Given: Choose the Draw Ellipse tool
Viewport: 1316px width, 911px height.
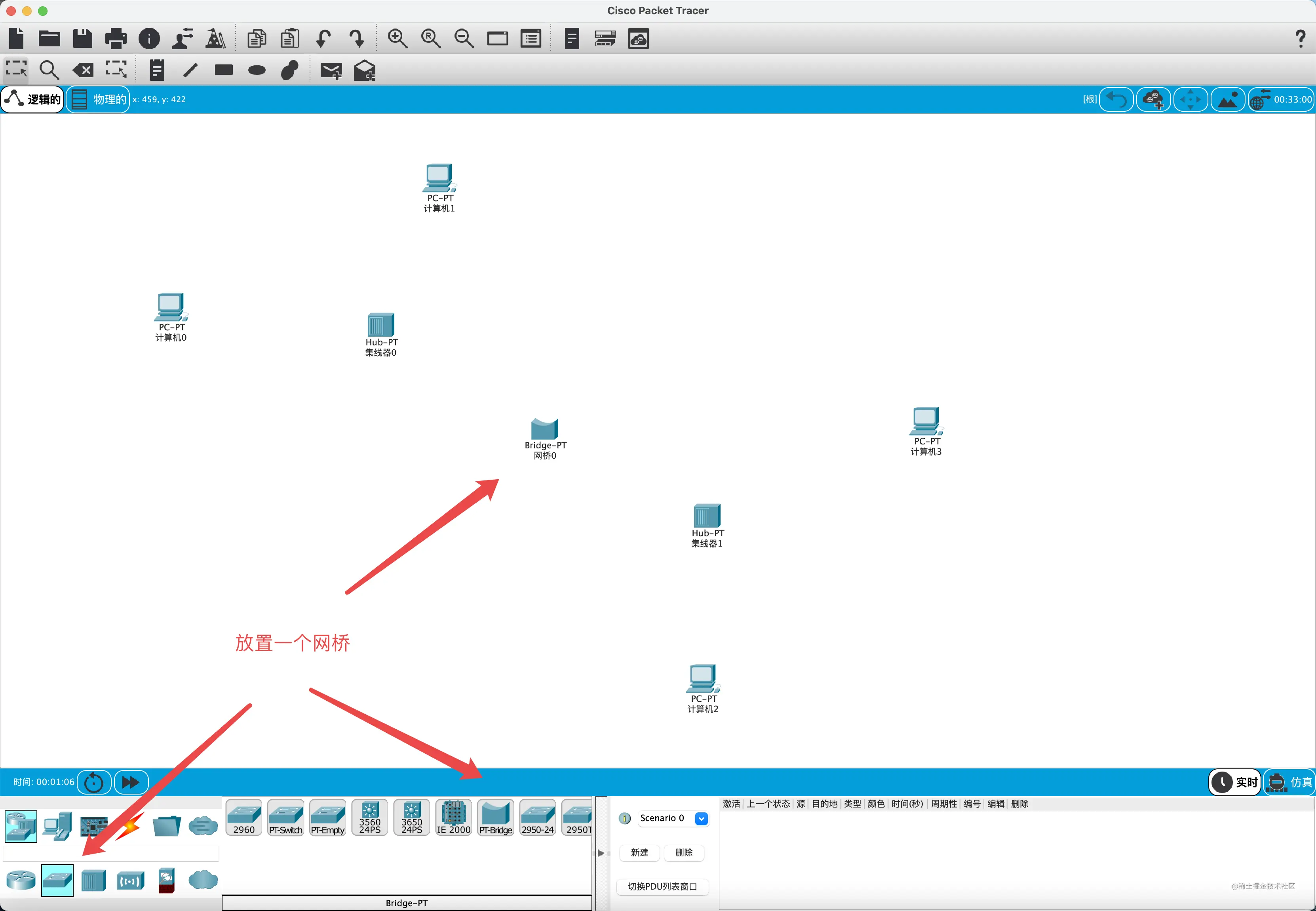Looking at the screenshot, I should (257, 70).
